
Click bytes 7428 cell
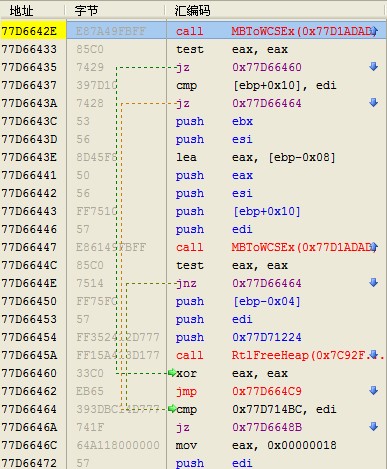point(90,103)
